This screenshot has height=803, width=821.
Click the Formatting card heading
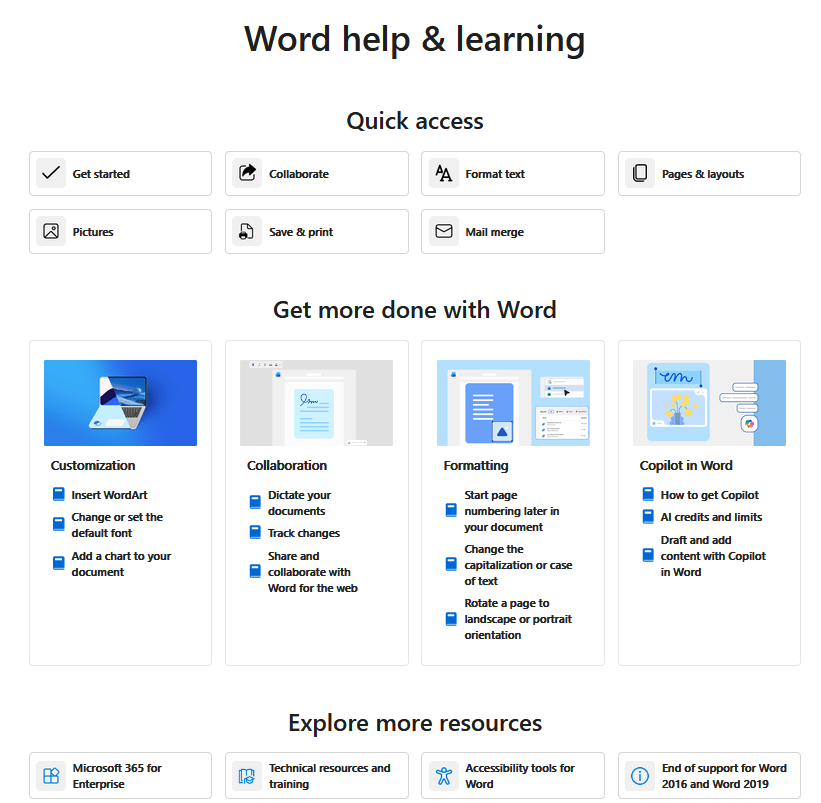[476, 465]
